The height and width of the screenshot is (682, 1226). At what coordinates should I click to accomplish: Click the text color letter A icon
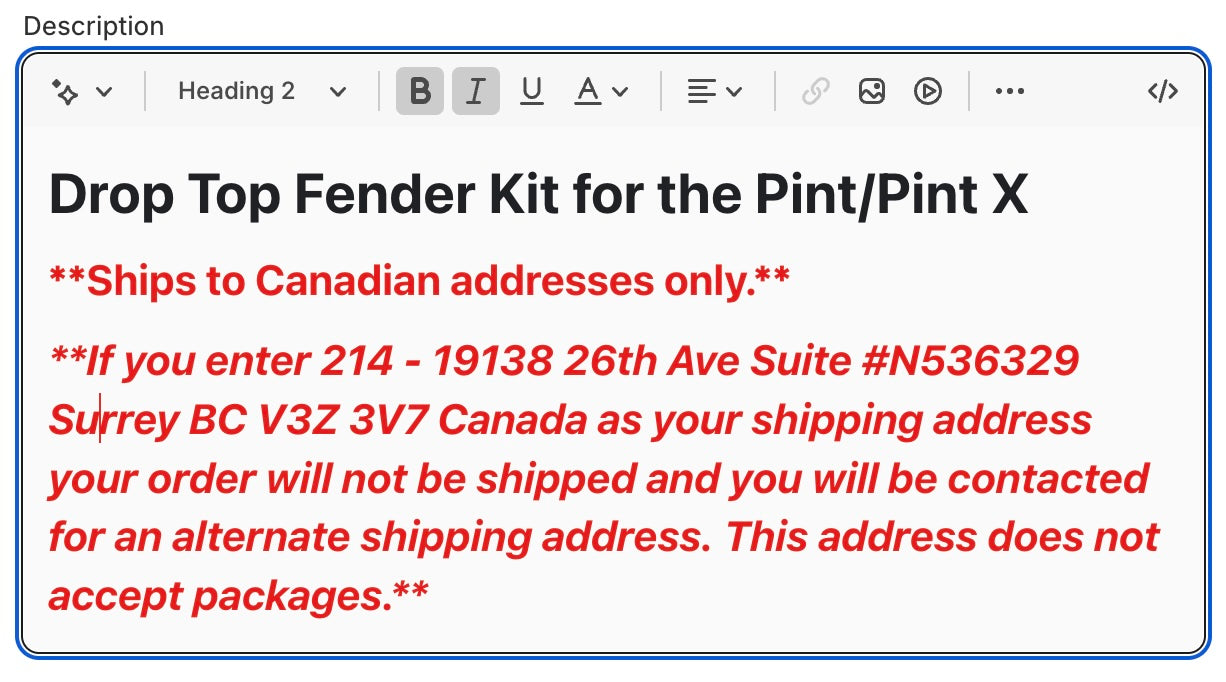click(x=588, y=92)
